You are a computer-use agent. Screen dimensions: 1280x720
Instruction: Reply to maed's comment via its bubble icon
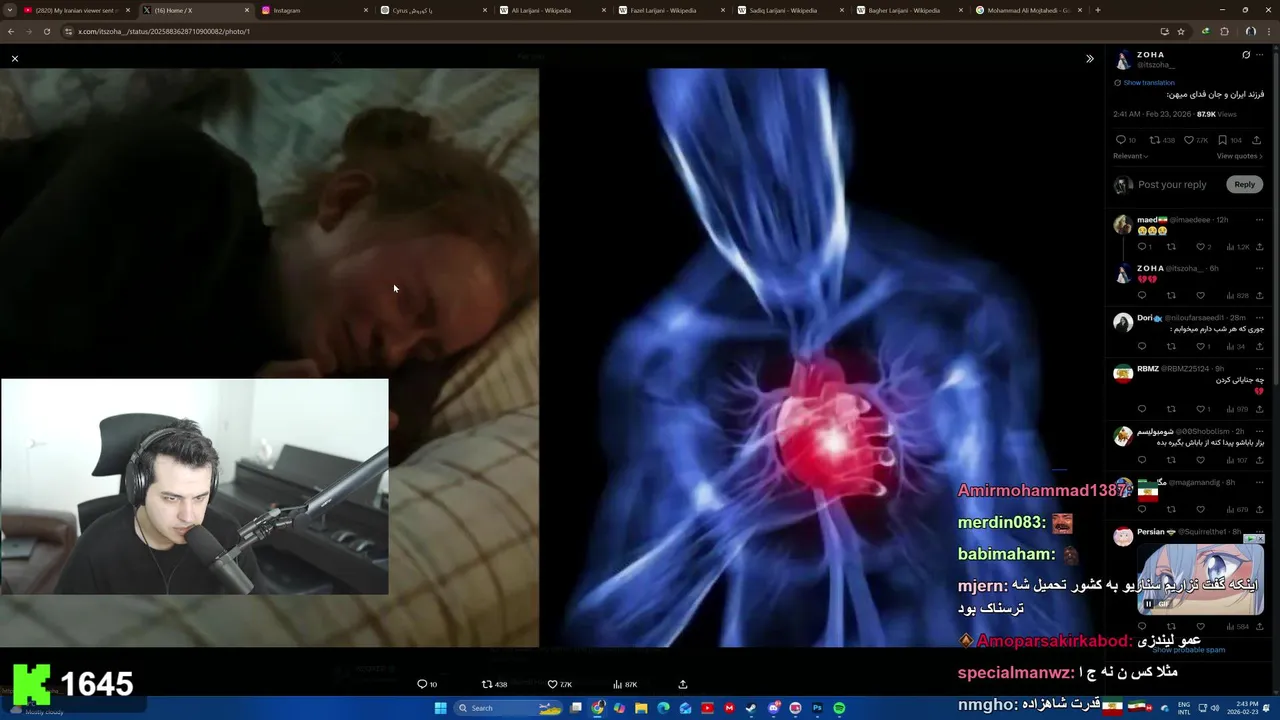coord(1142,246)
